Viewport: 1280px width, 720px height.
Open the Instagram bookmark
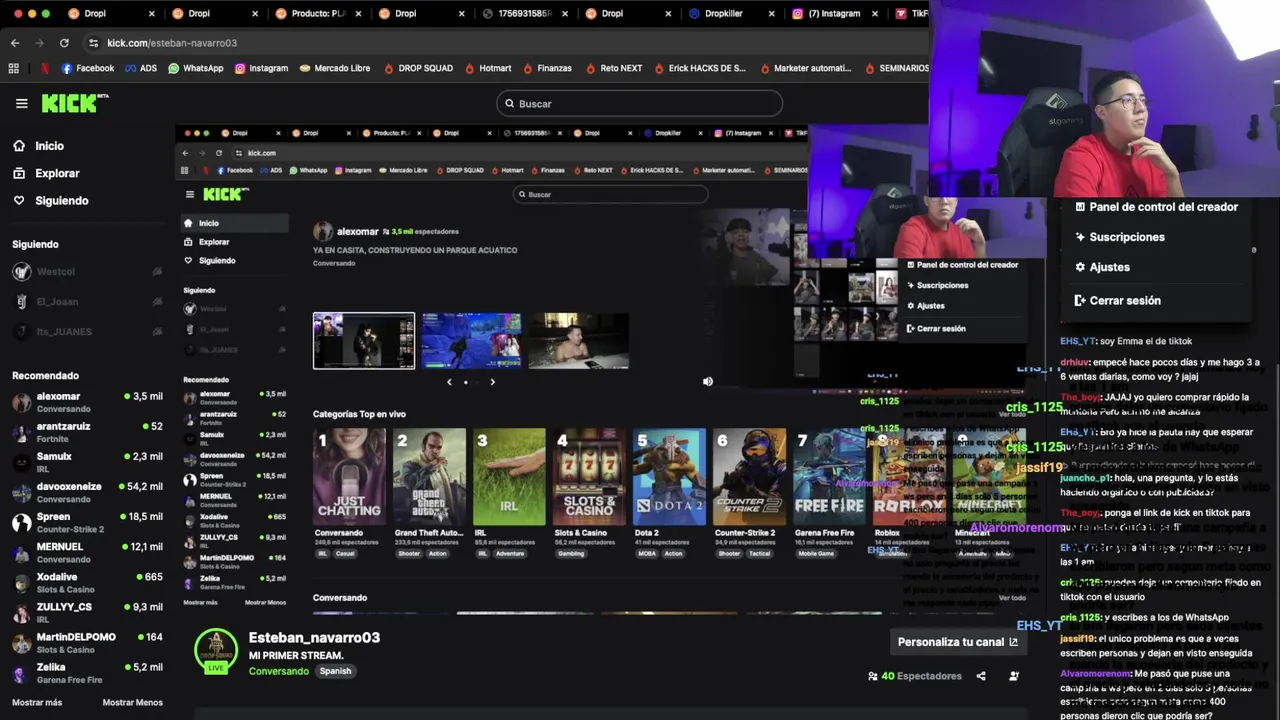coord(261,68)
